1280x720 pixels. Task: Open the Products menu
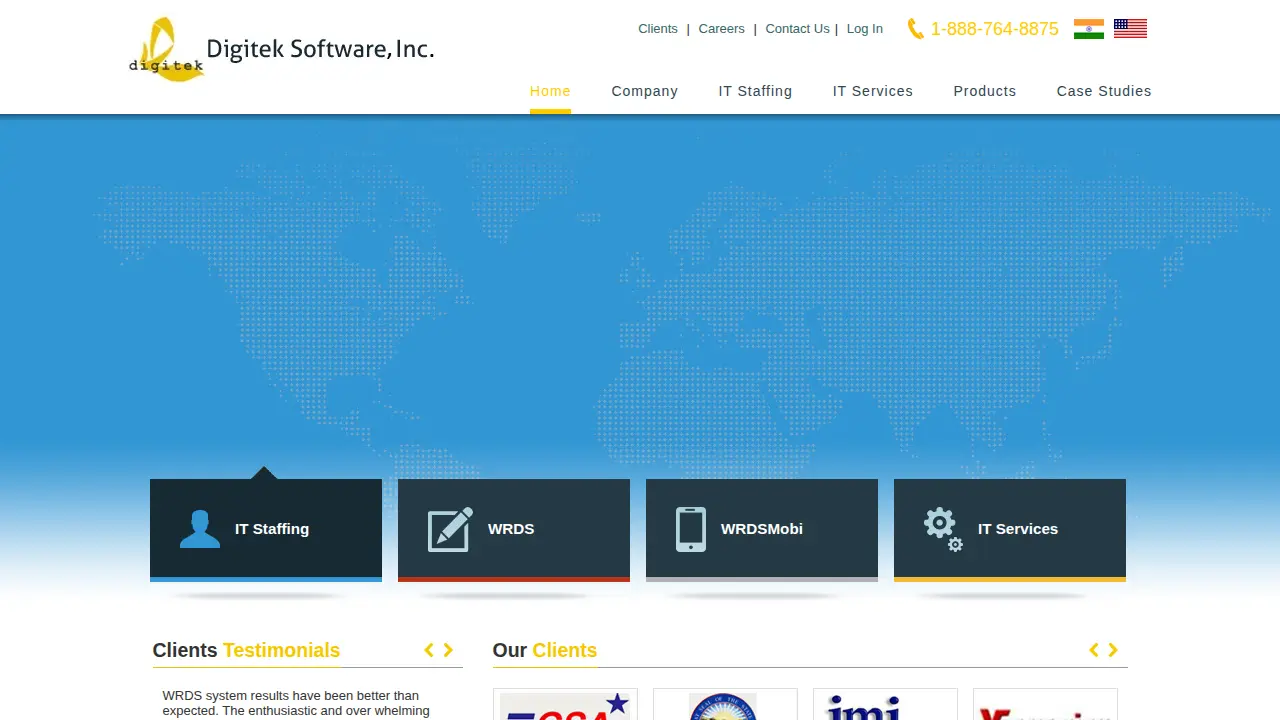(985, 91)
